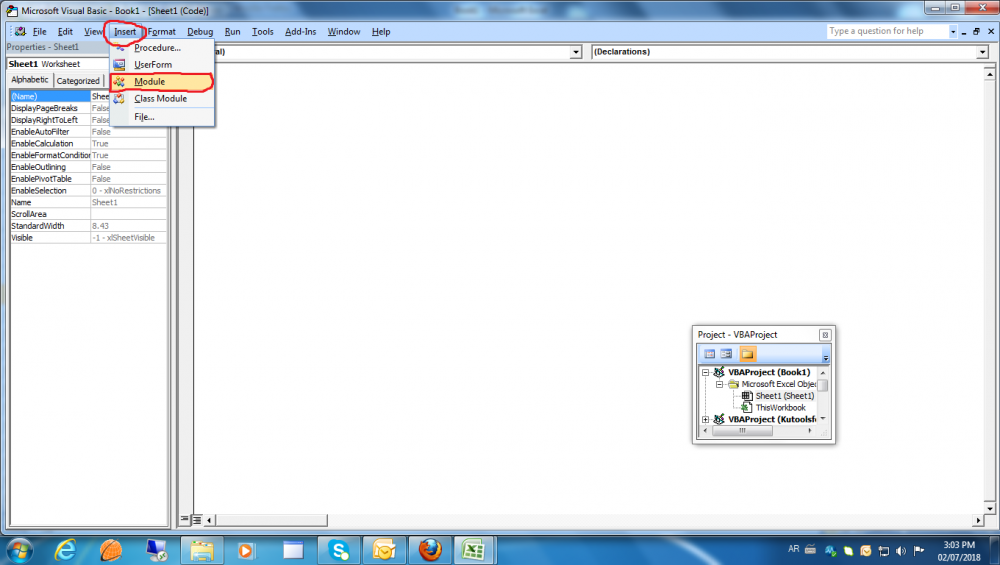Open Outlook from taskbar
The height and width of the screenshot is (565, 1000).
(384, 550)
